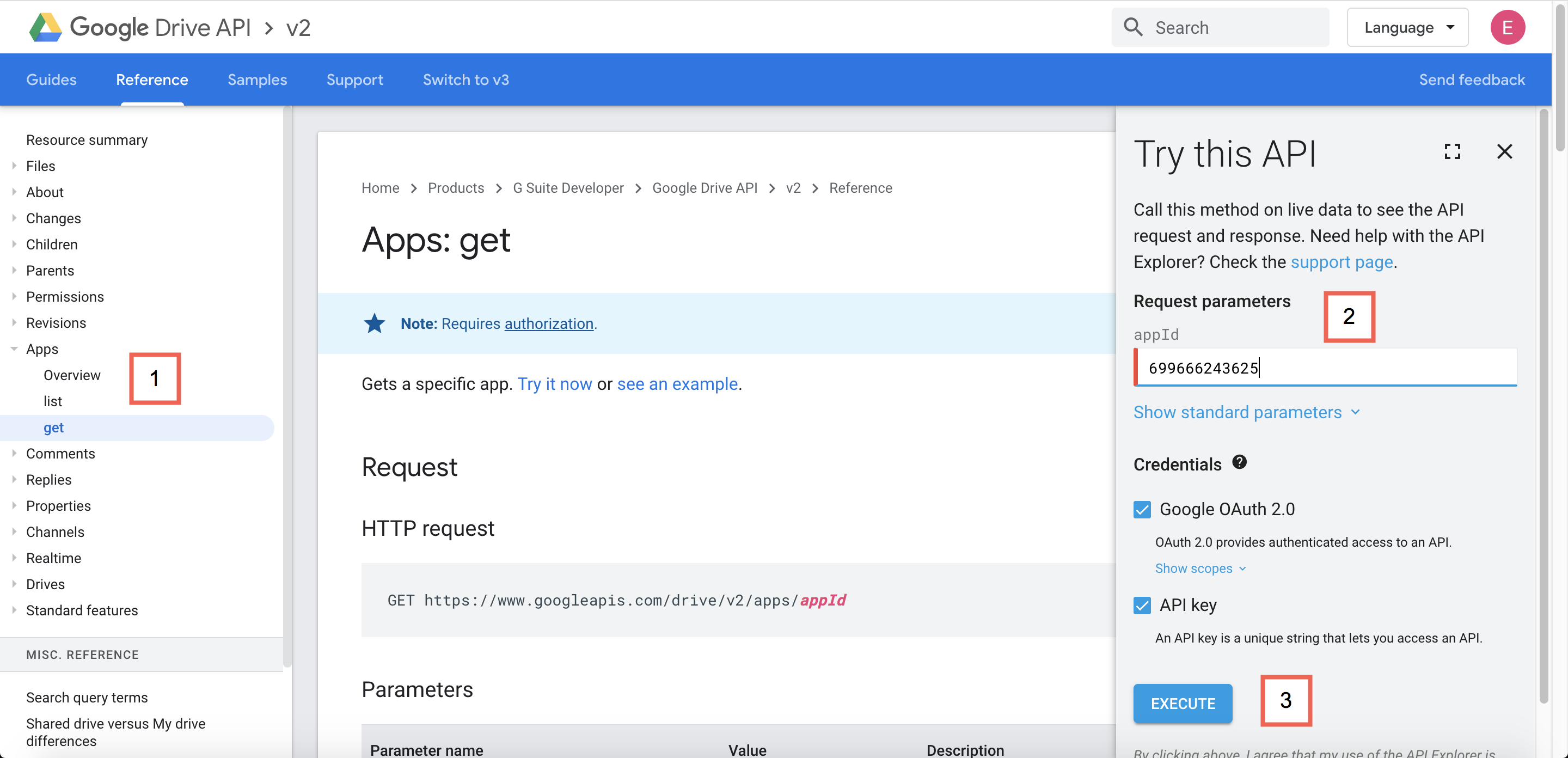Open the authorization link

coord(548,323)
